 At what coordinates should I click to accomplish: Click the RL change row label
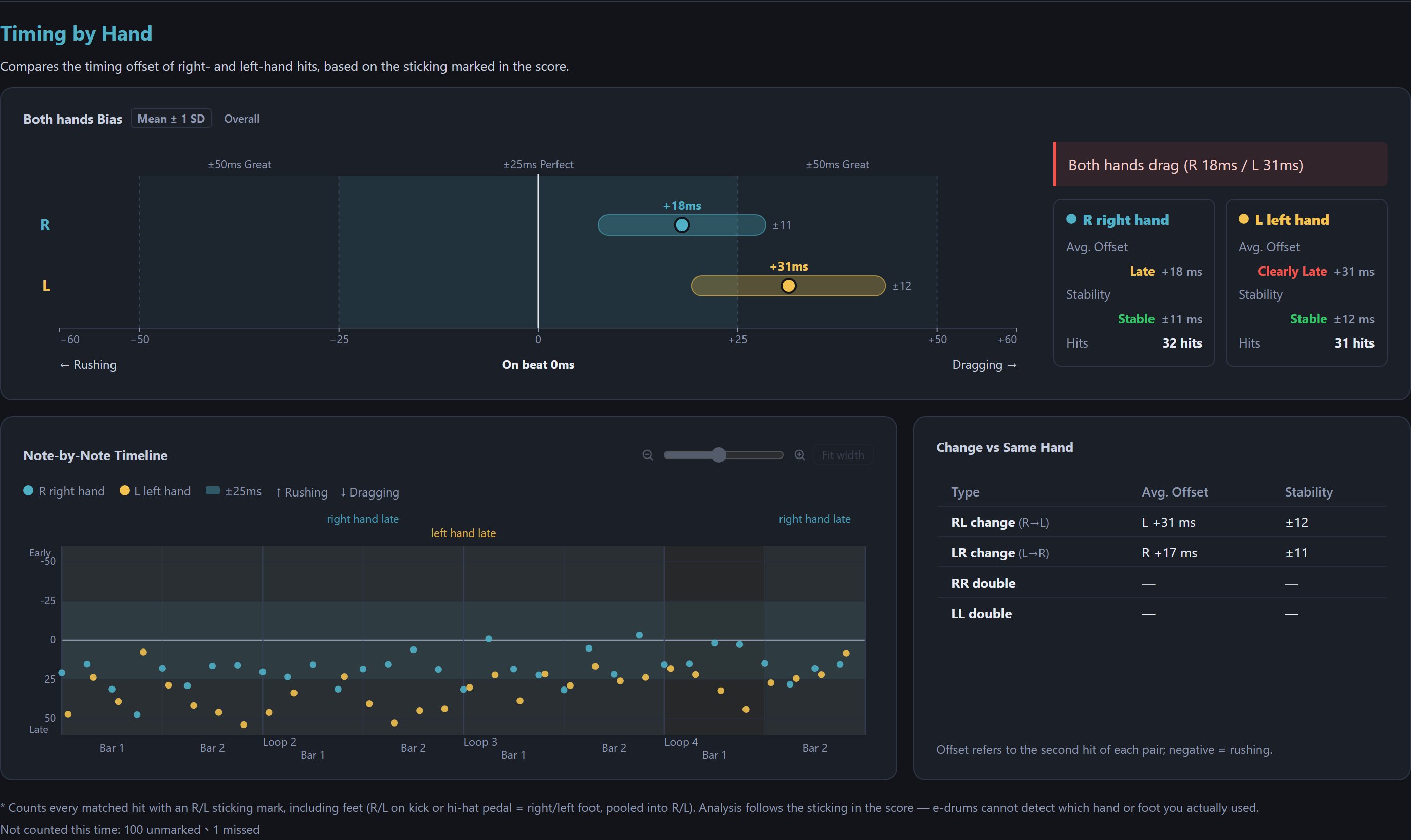click(x=1000, y=522)
